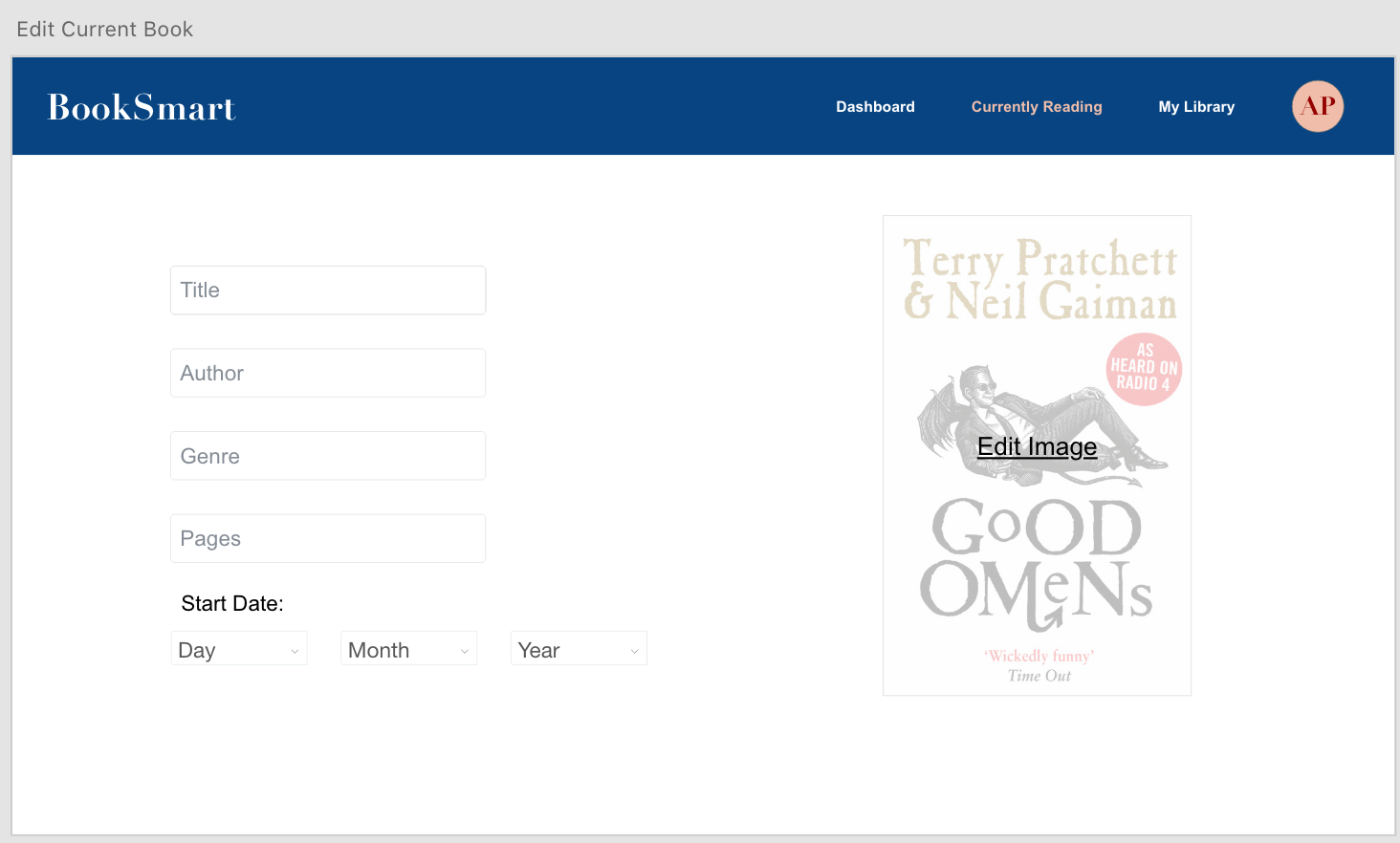The height and width of the screenshot is (843, 1400).
Task: Select the Genre text box
Action: tap(328, 456)
